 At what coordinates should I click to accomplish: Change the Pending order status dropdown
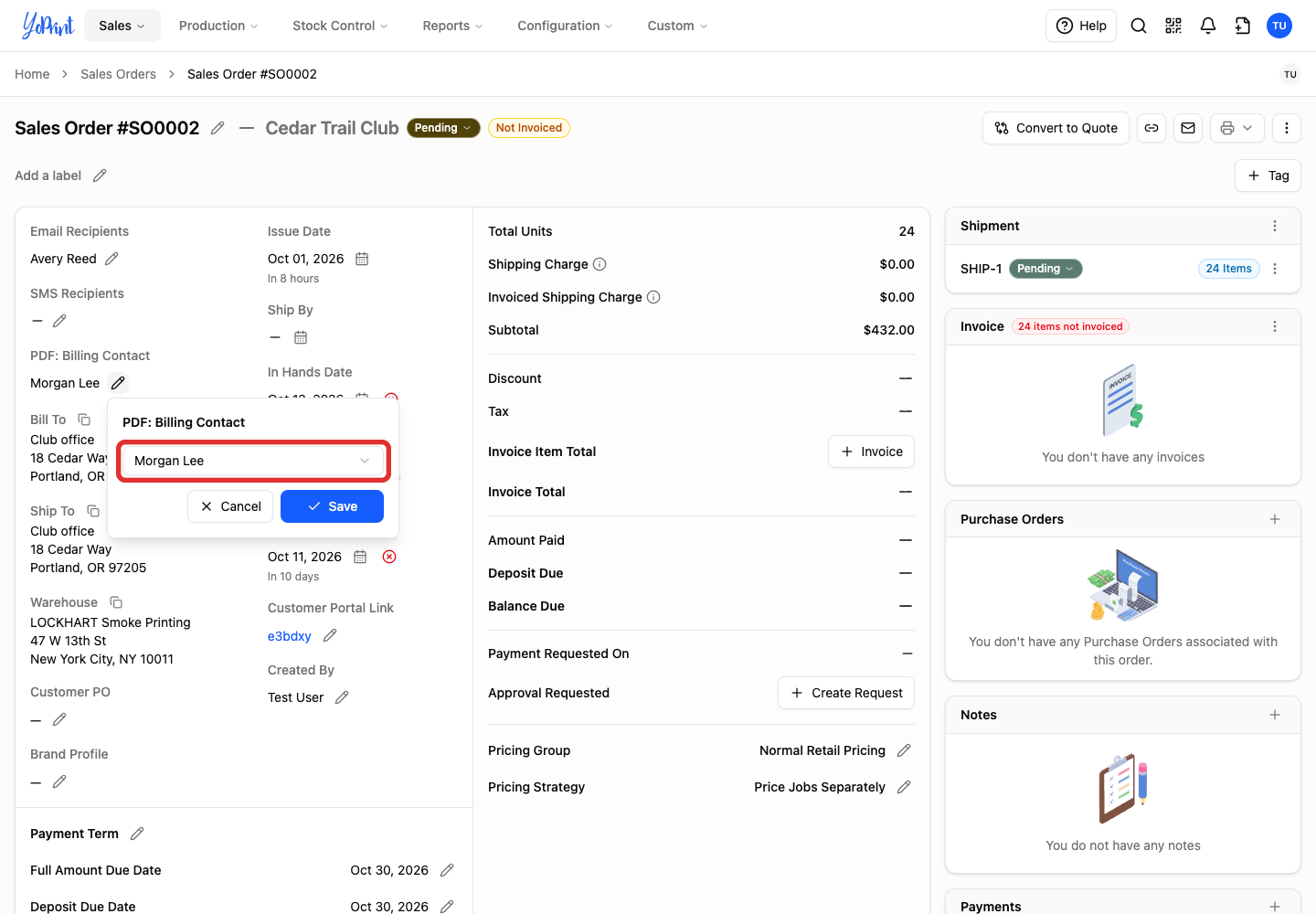443,128
